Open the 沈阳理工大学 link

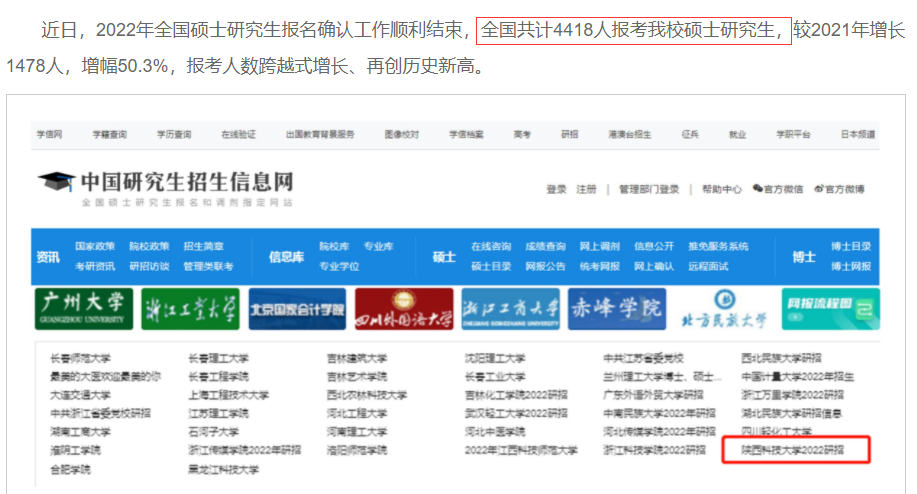495,358
